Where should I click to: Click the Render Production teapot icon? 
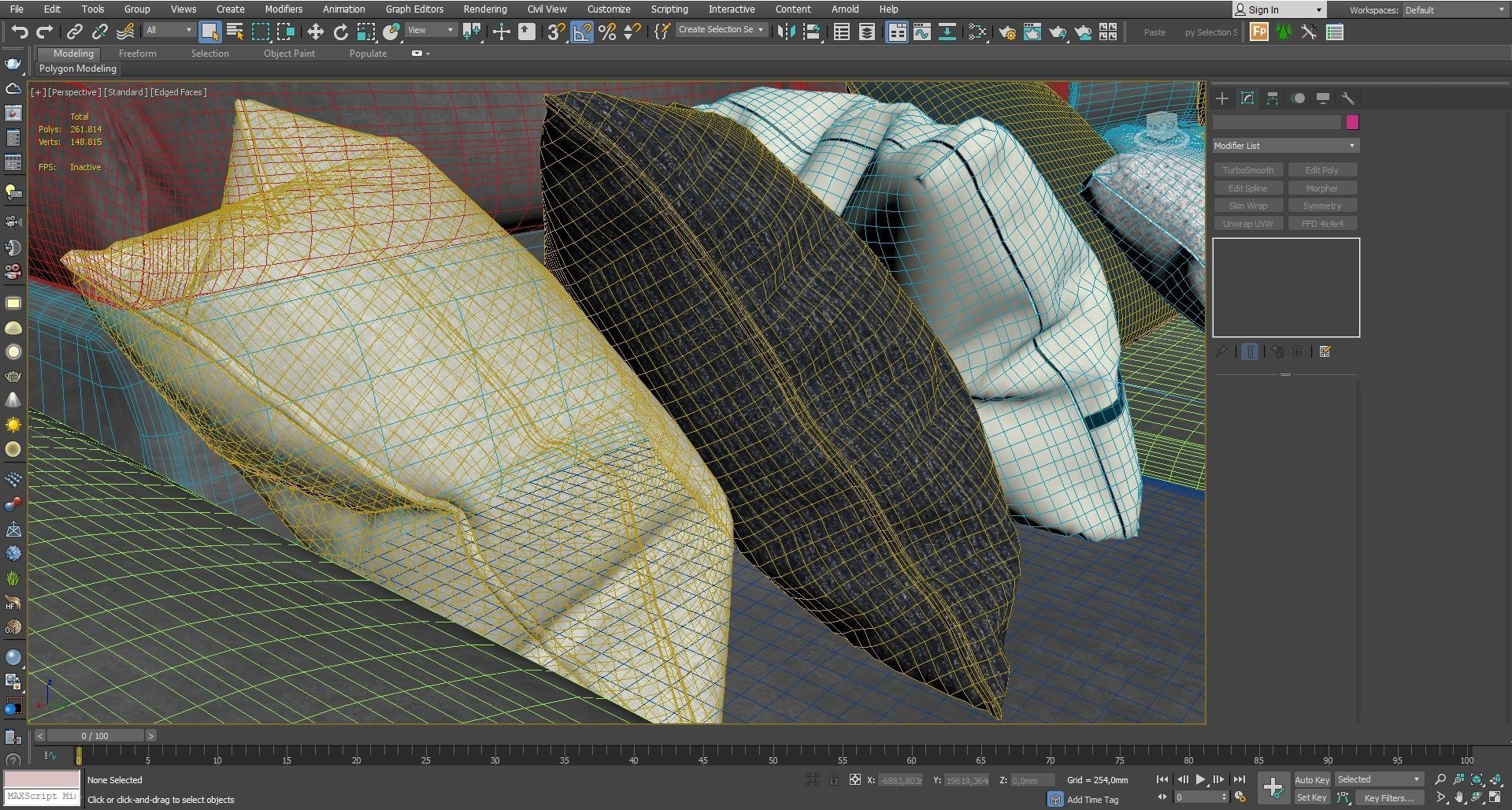click(x=1058, y=32)
